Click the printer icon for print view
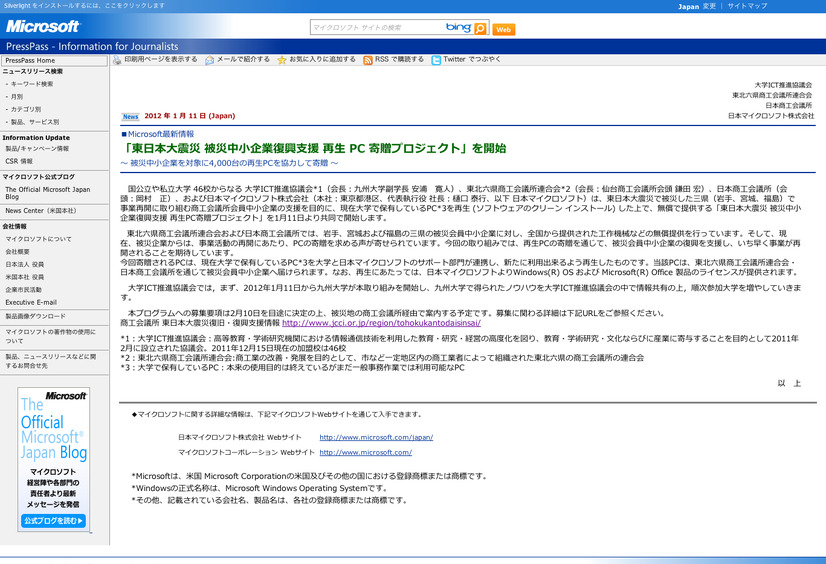826x564 pixels. 117,60
